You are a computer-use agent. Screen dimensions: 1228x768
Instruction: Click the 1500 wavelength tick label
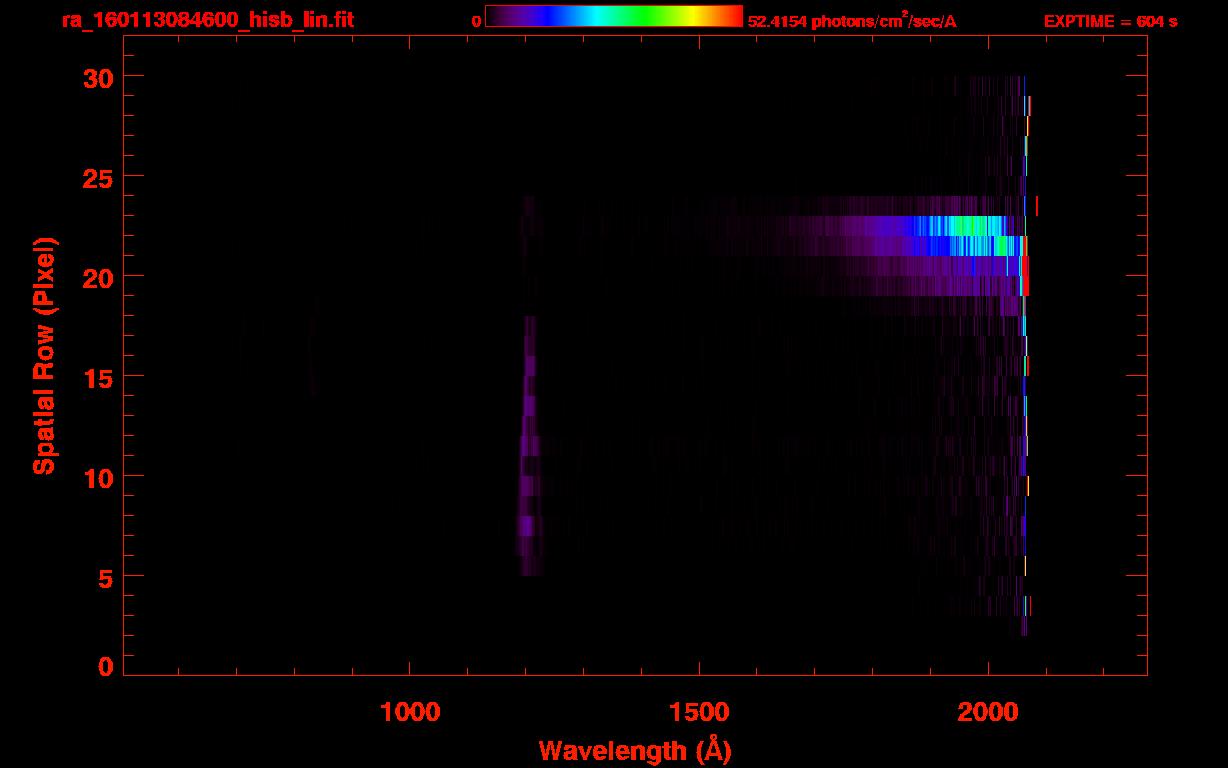click(699, 712)
